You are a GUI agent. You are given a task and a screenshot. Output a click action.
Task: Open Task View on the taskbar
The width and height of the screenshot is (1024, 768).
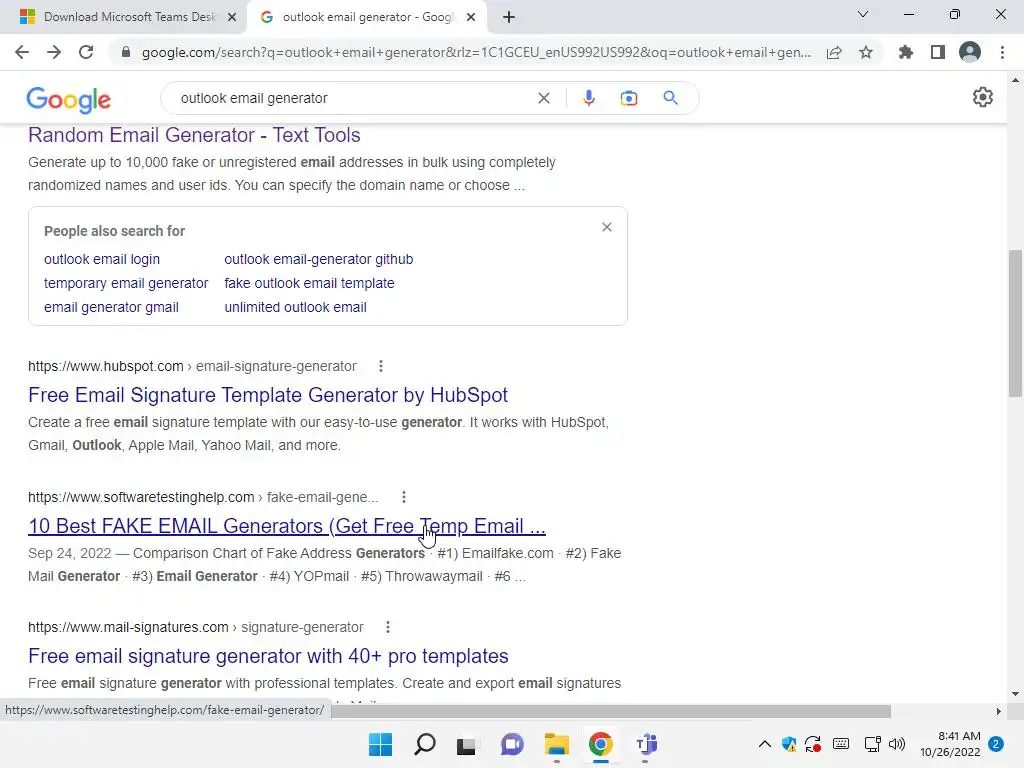(466, 744)
